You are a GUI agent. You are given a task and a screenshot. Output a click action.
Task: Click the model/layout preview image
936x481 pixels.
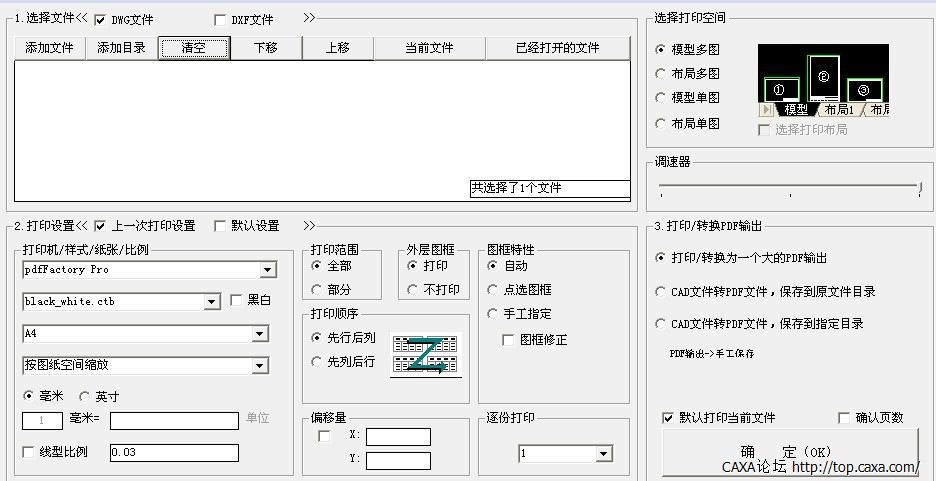point(823,80)
